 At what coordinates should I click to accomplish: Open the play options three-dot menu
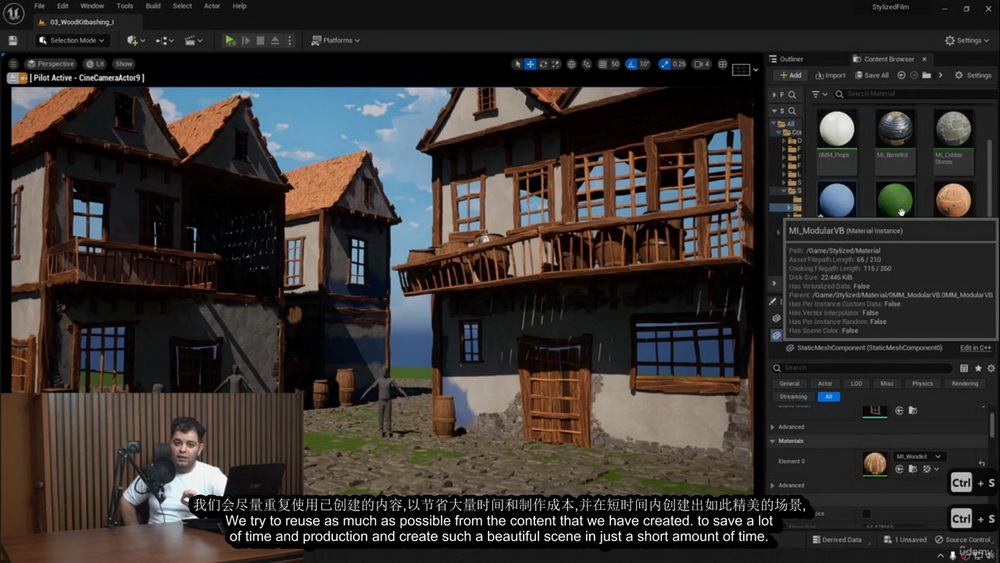[290, 40]
